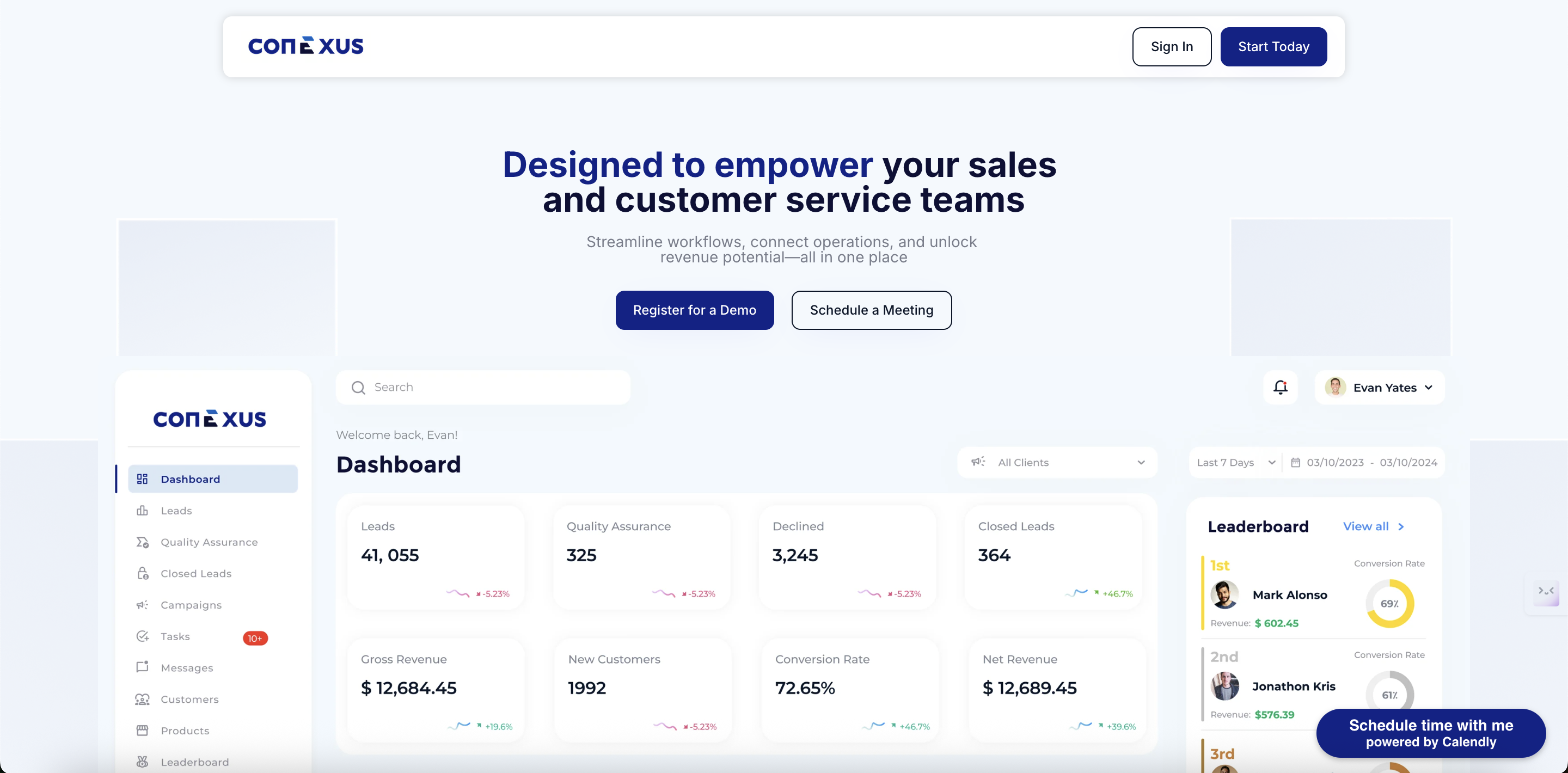Click Schedule time with me Calendly button
The height and width of the screenshot is (773, 1568).
tap(1430, 733)
